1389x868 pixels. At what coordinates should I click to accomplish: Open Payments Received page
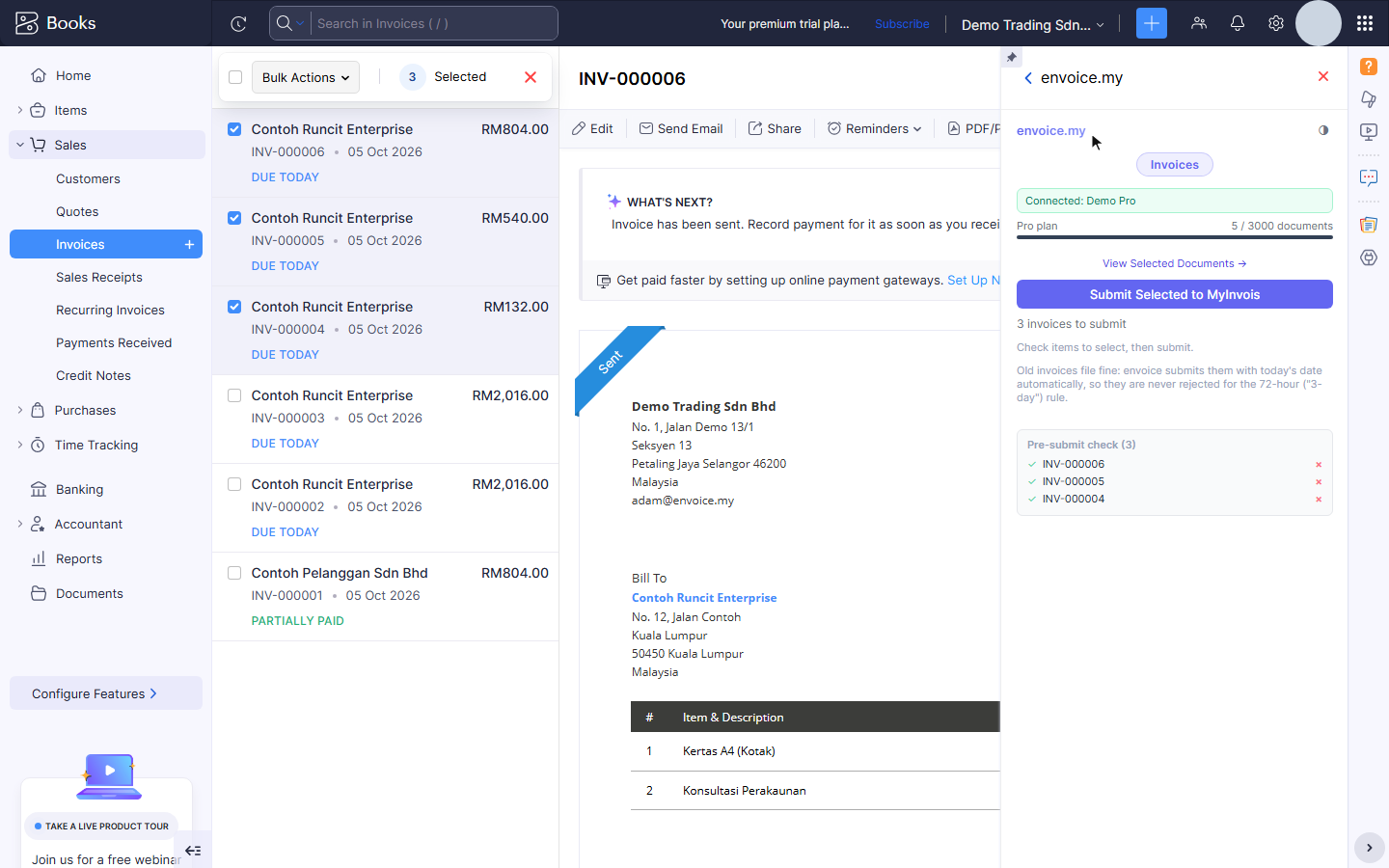click(114, 342)
